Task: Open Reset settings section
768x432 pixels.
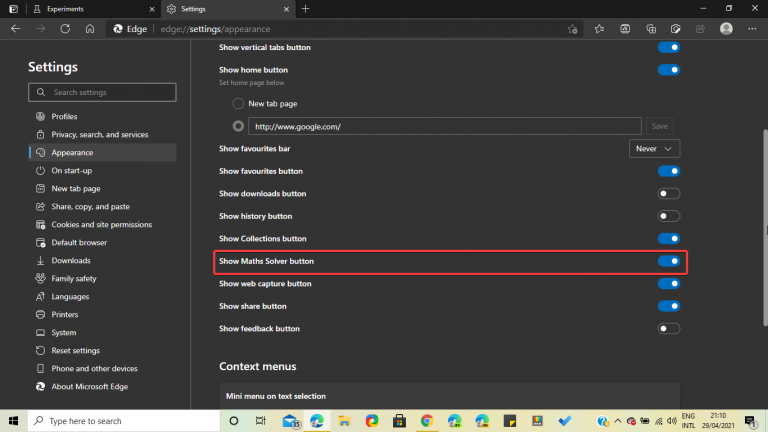Action: (103, 351)
